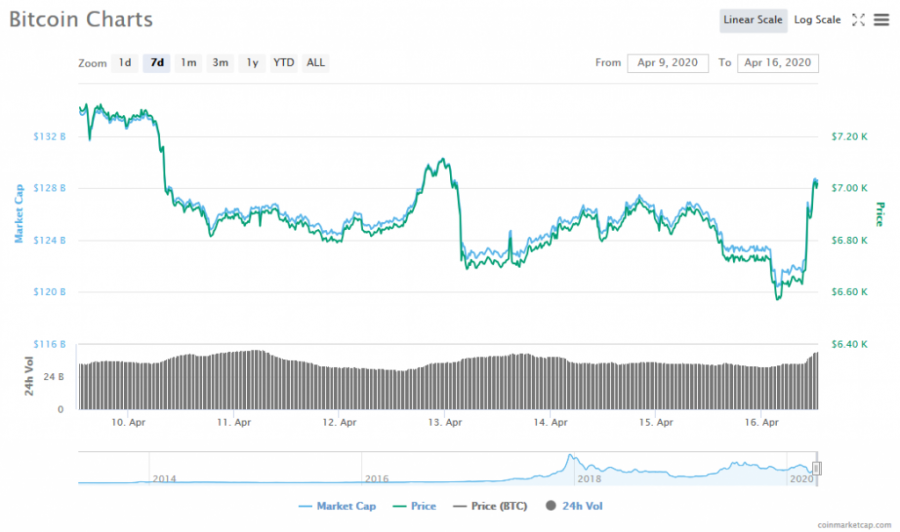Click the Bitcoin Charts heading
Screen dimensions: 900x532
pos(81,20)
